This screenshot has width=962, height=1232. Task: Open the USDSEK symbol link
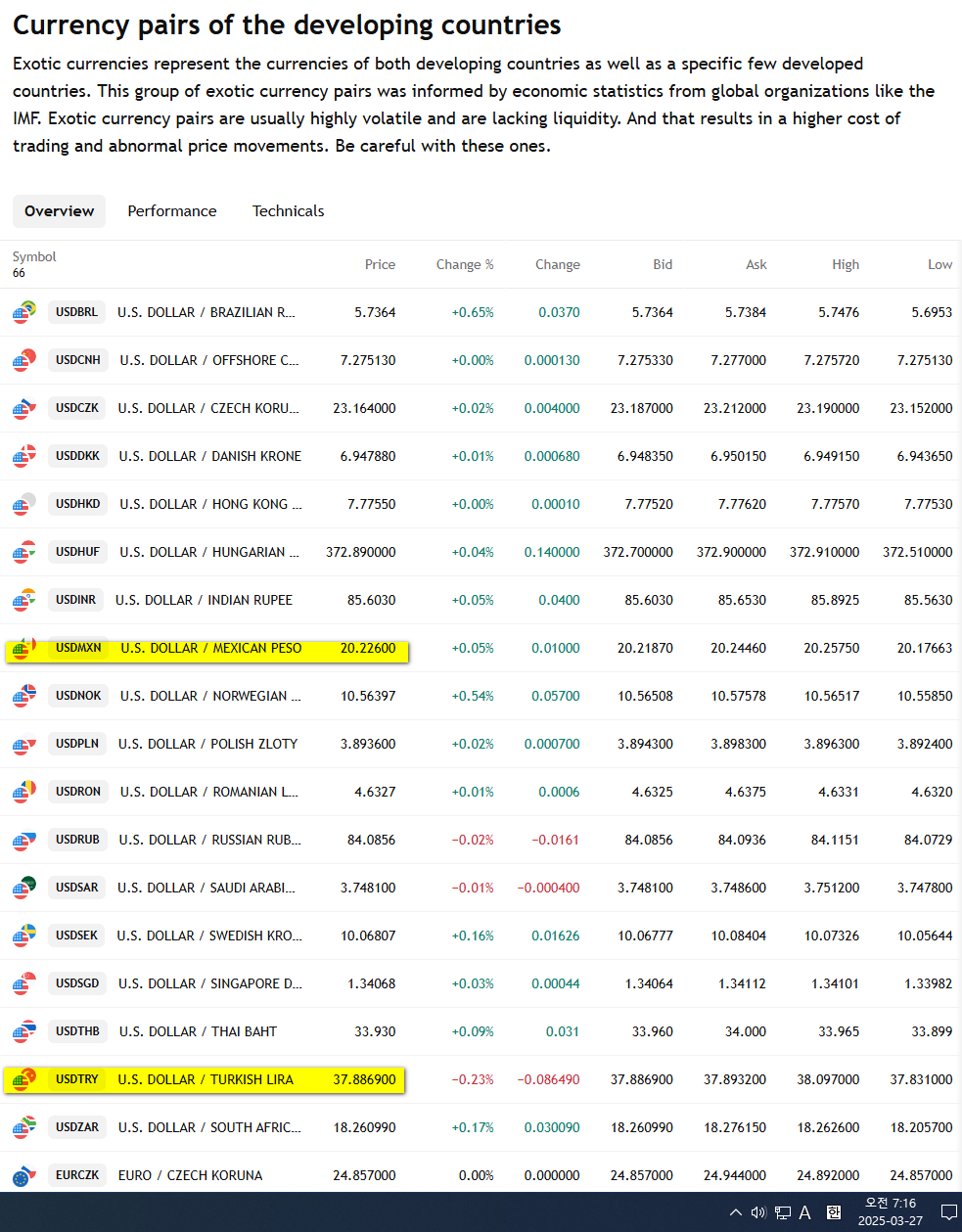76,935
